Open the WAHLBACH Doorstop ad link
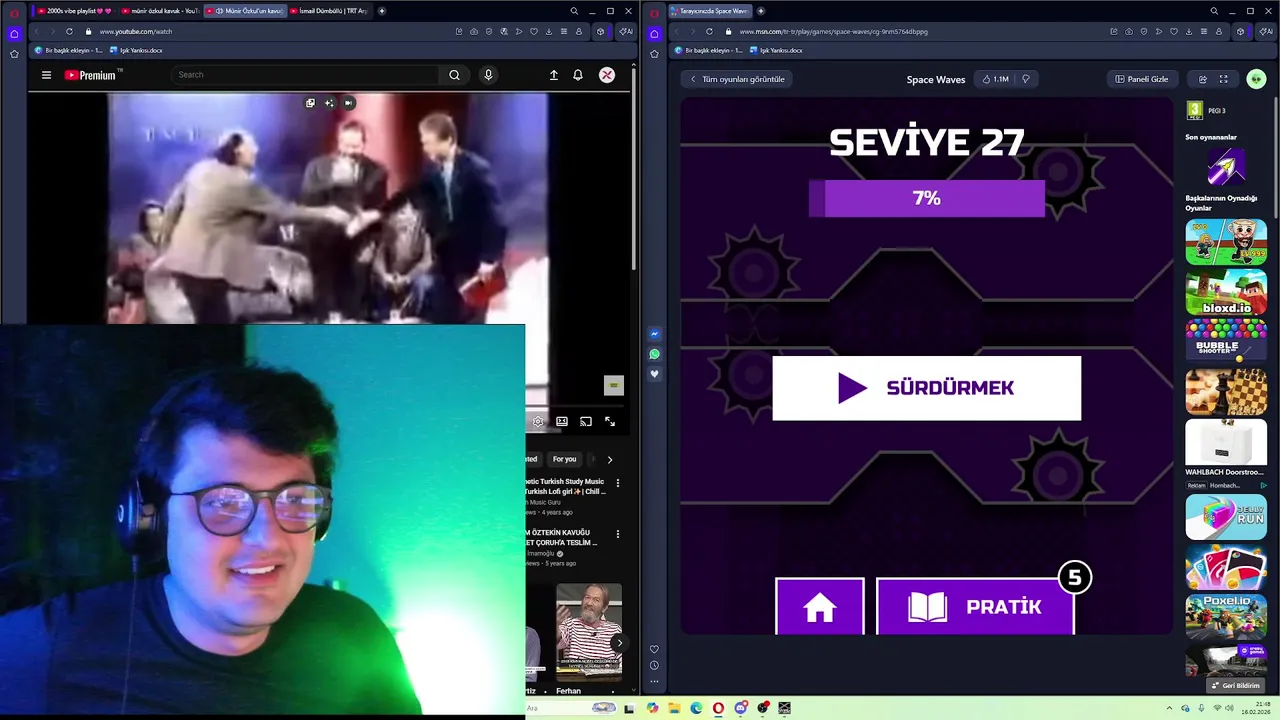 click(x=1226, y=472)
